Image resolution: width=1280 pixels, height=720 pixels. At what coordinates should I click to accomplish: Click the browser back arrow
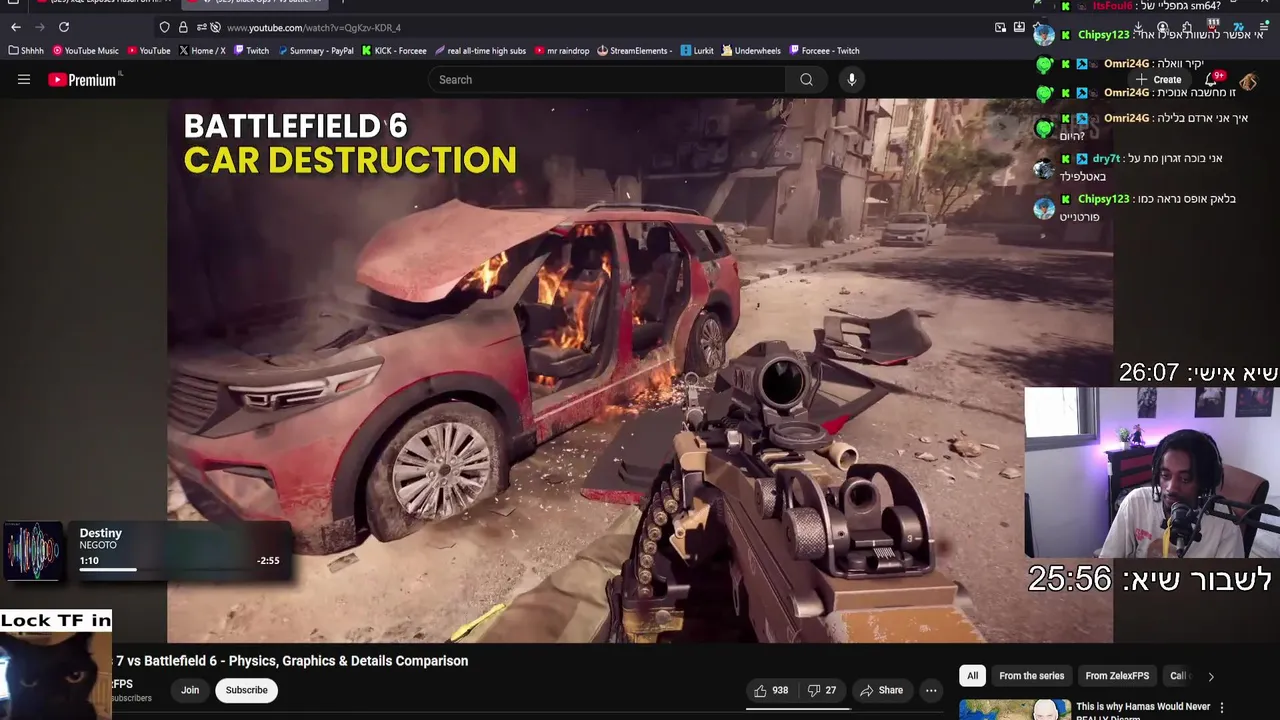coord(15,27)
